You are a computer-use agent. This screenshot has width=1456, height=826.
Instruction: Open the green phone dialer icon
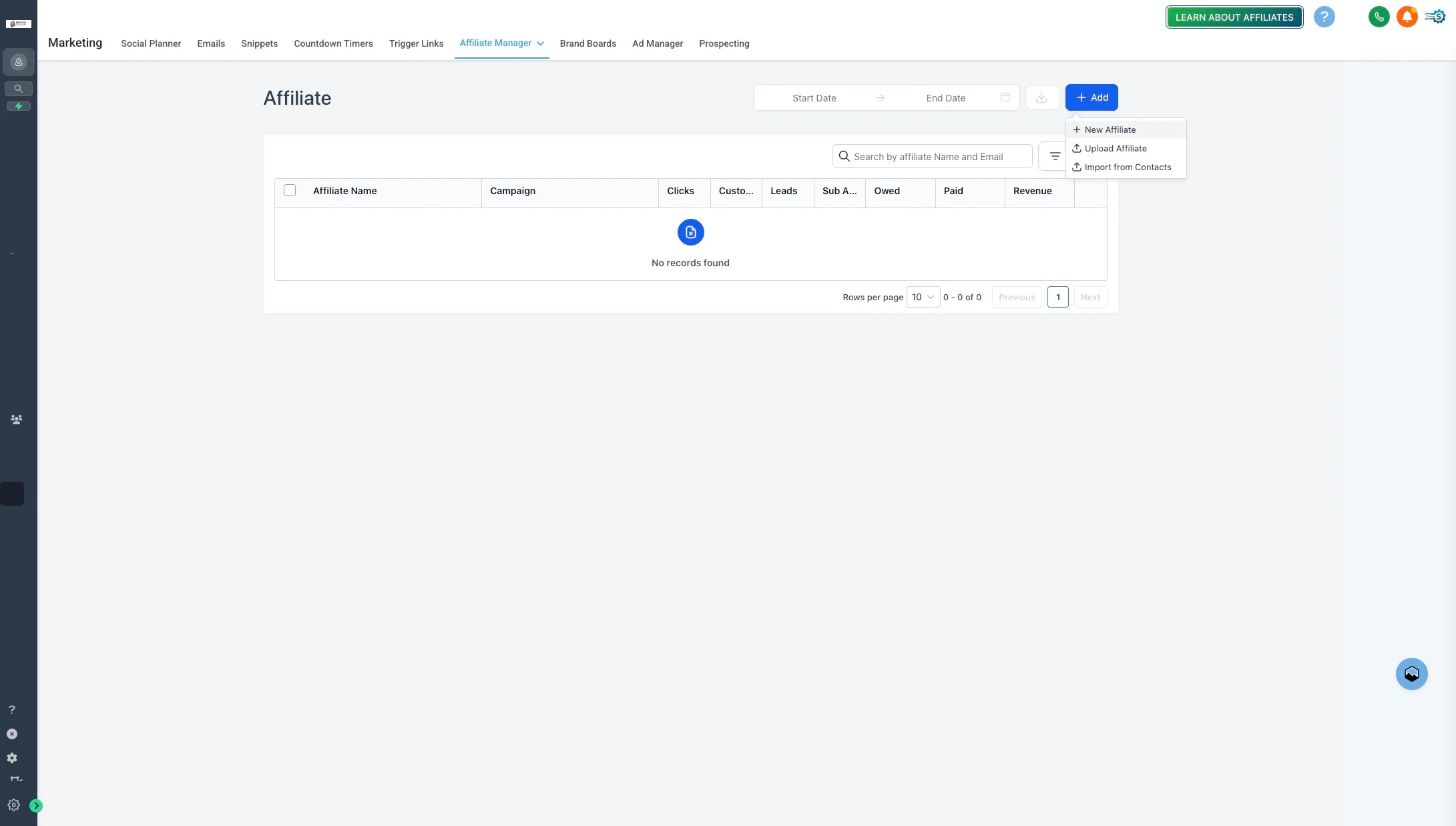tap(1379, 17)
